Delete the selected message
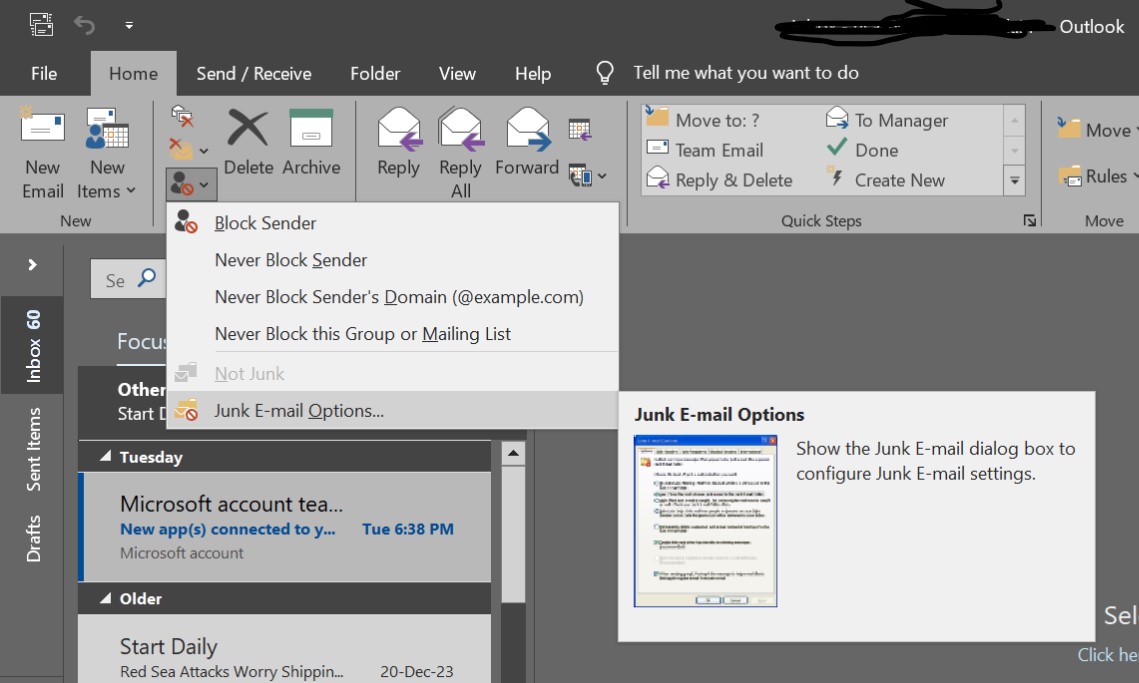Viewport: 1139px width, 683px height. point(248,142)
